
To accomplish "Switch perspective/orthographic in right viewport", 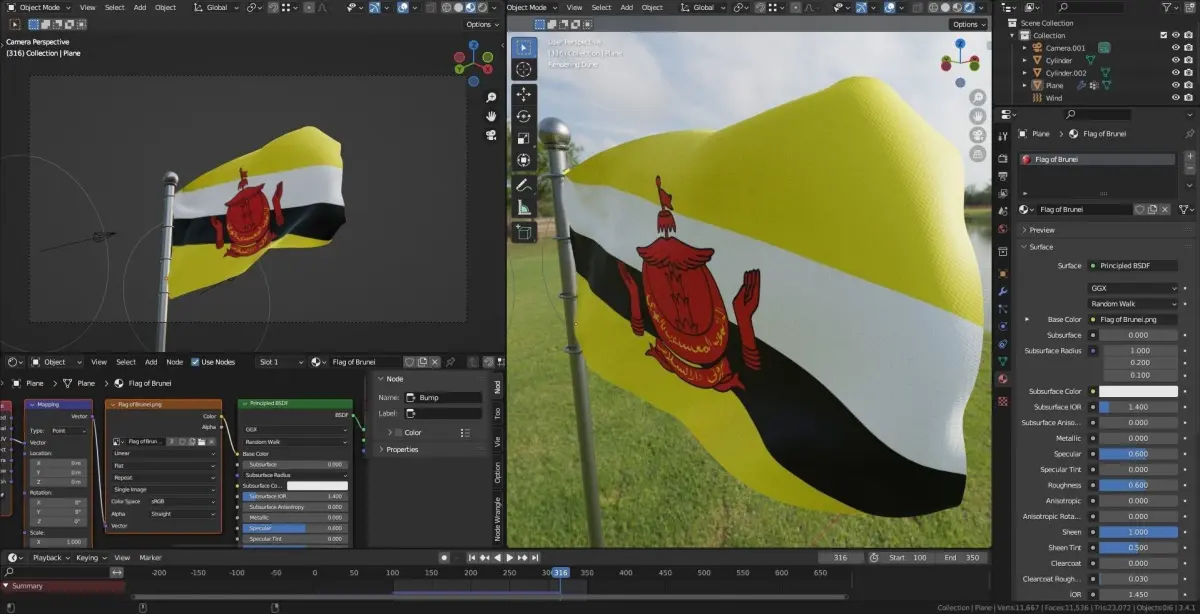I will (x=977, y=152).
